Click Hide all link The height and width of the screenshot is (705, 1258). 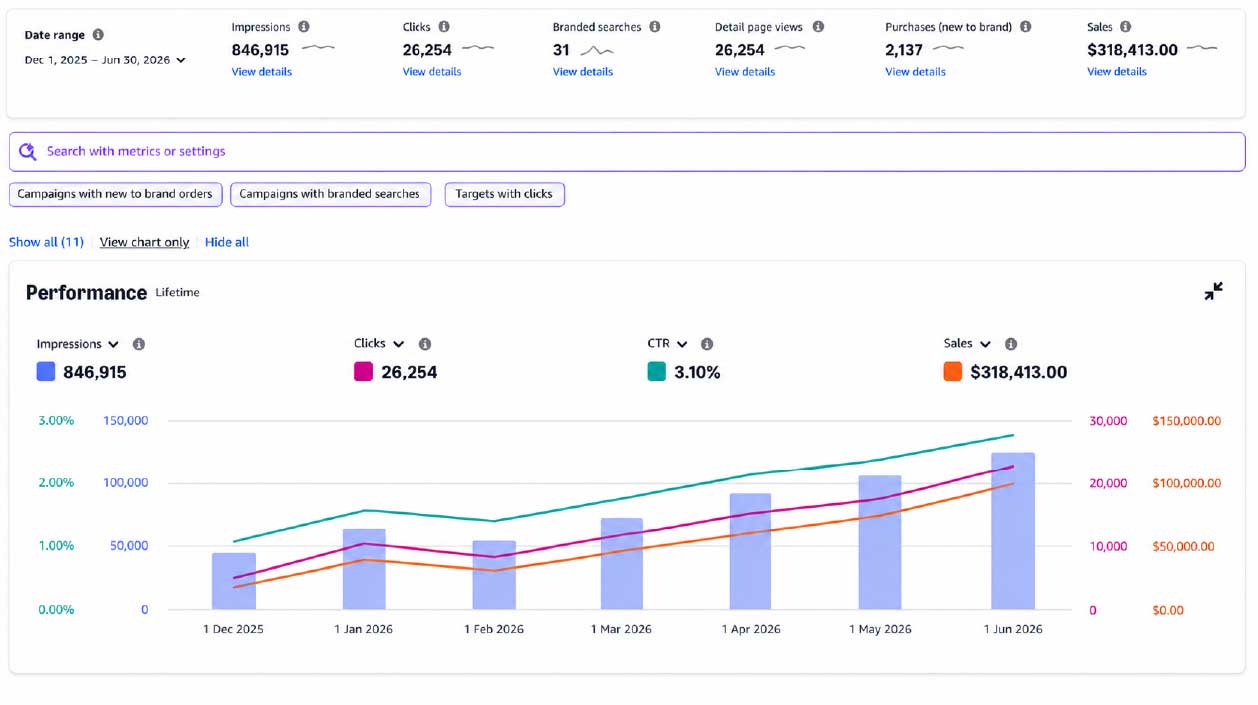227,242
